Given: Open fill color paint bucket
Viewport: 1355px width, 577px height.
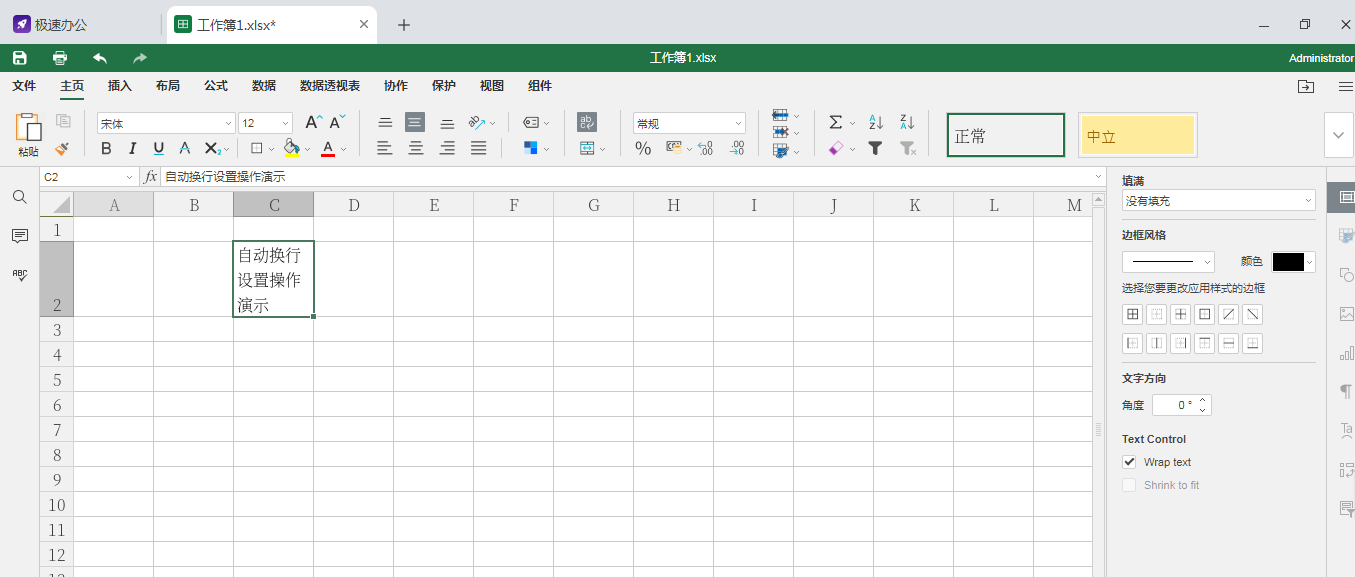Looking at the screenshot, I should (x=291, y=148).
